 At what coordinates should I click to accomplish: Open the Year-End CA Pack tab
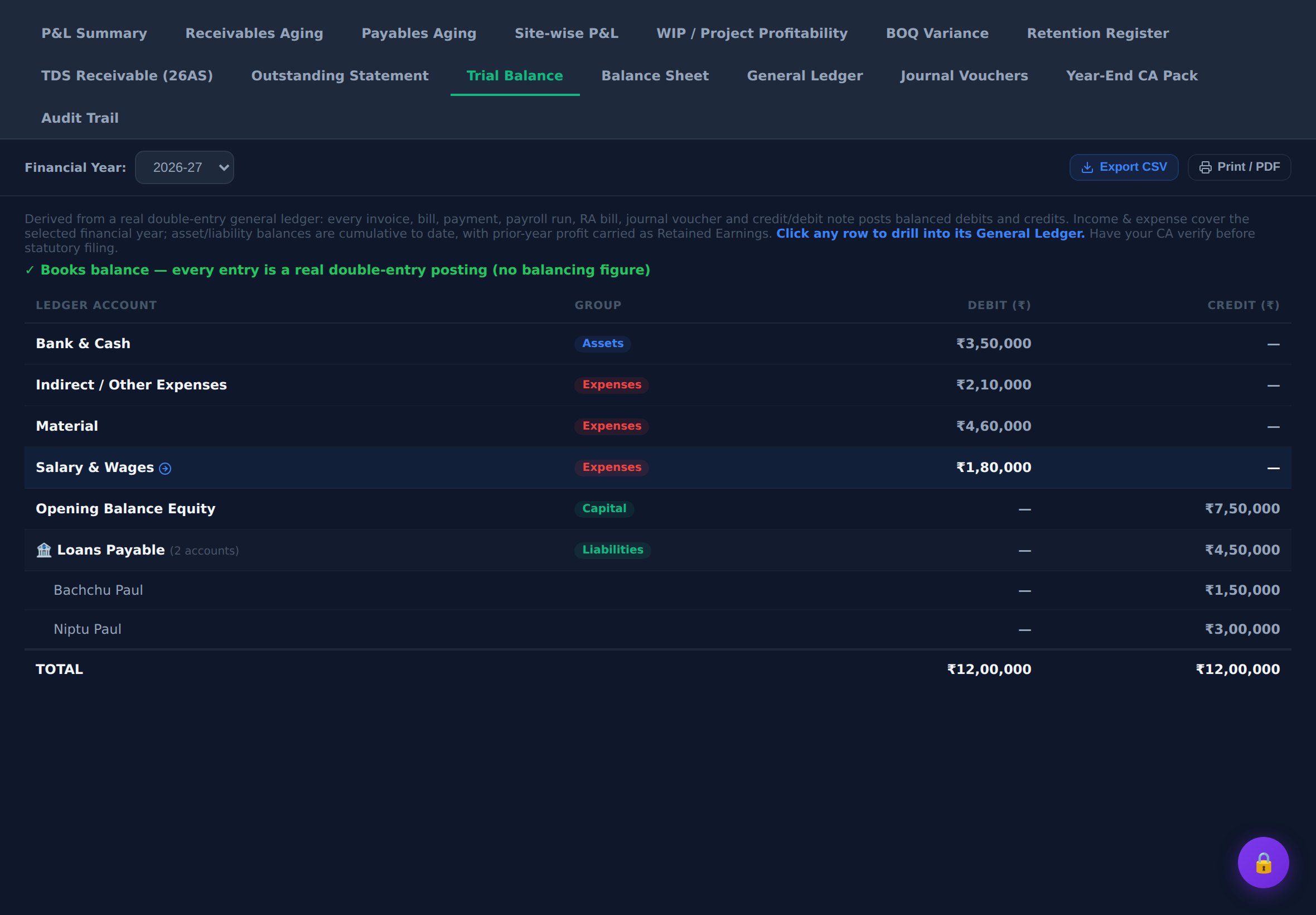point(1131,76)
